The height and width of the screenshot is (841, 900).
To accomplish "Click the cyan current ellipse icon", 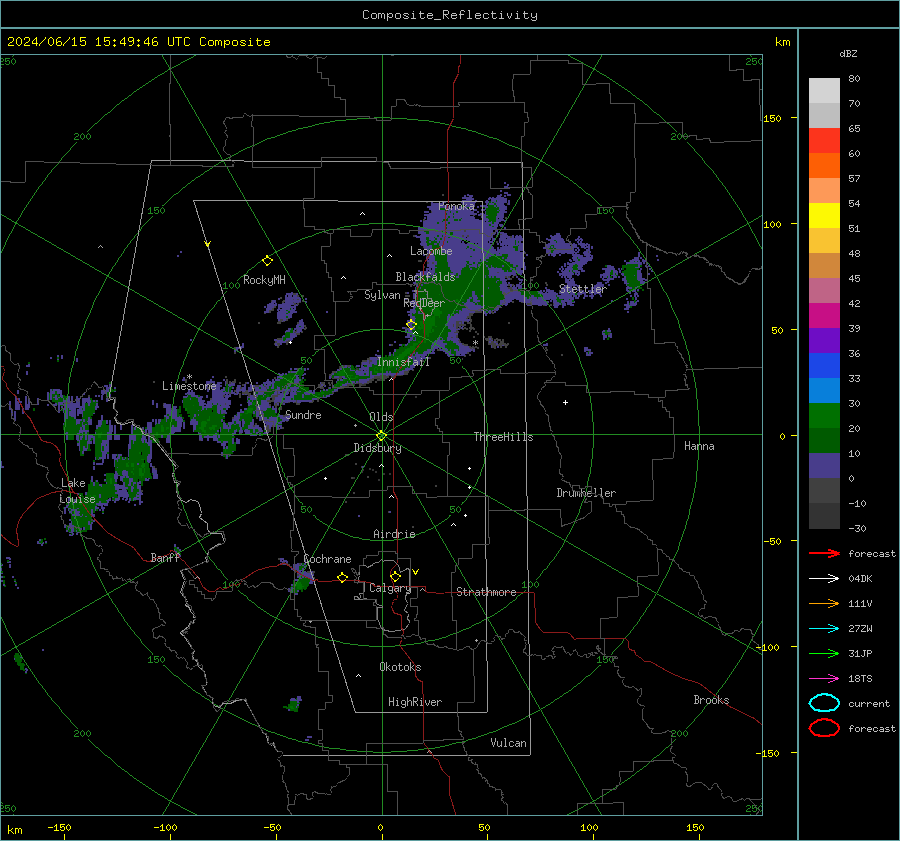I will [x=824, y=703].
